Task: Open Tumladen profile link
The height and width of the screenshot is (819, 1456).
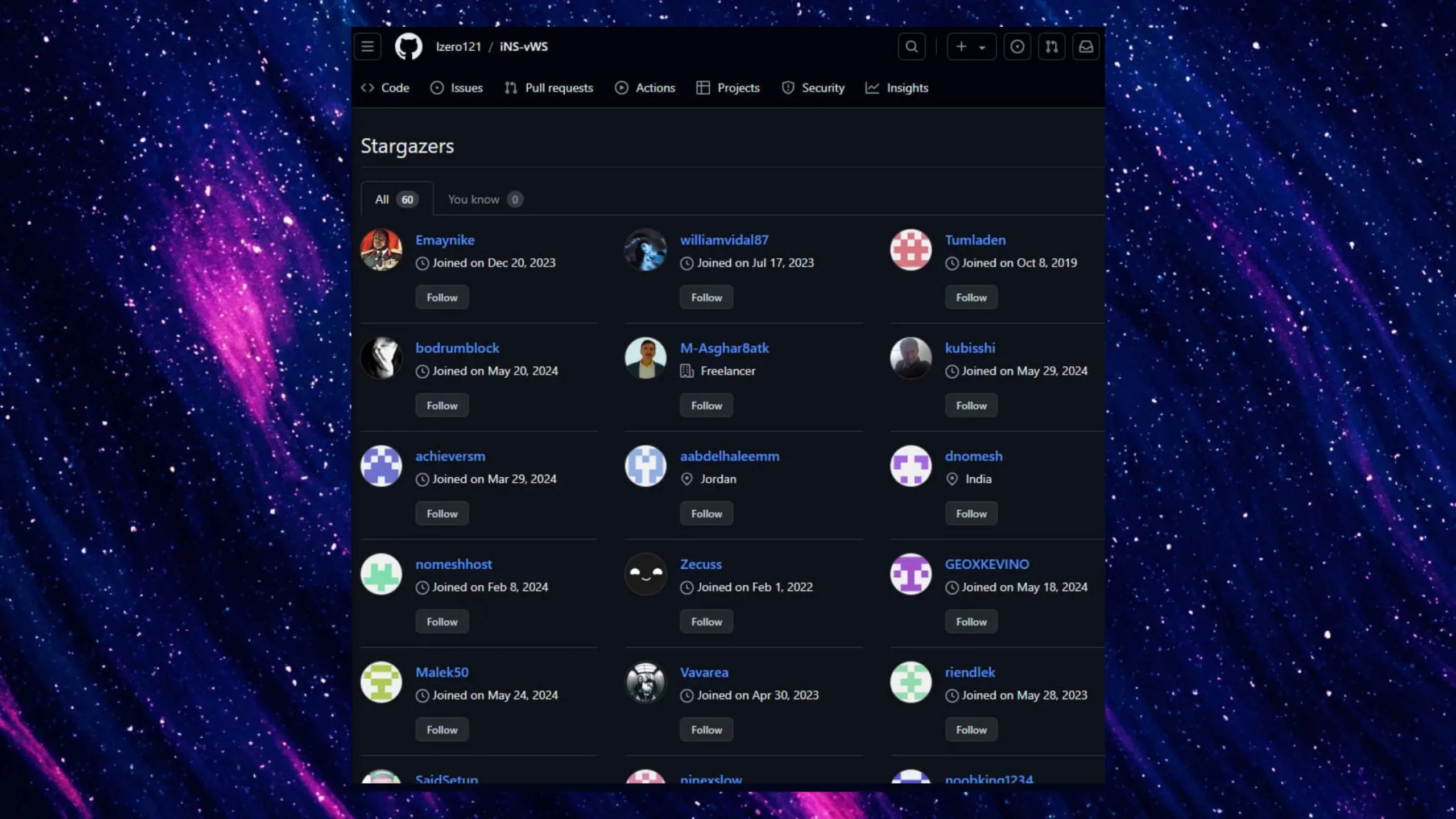Action: [x=975, y=240]
